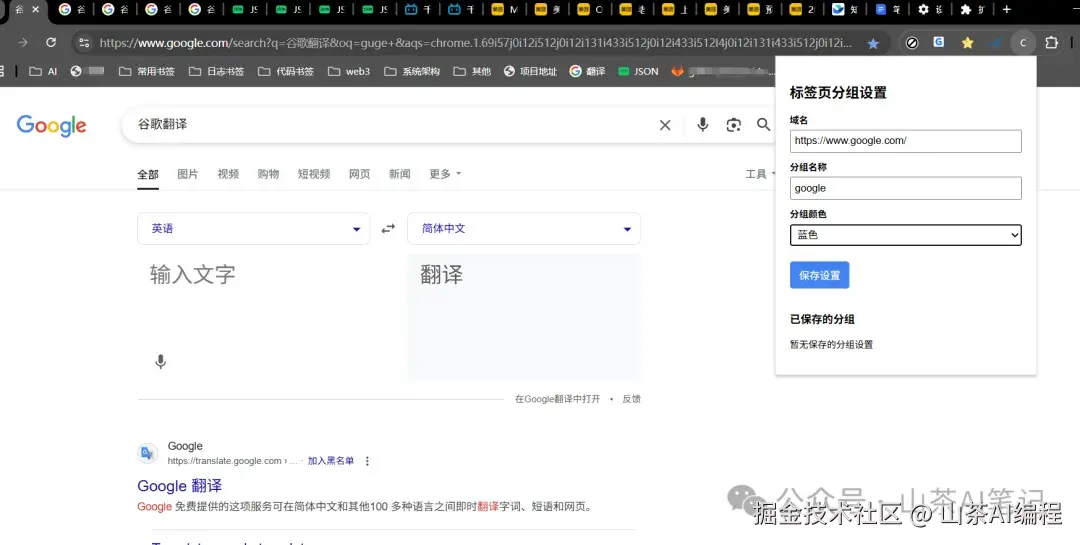Switch to the puzzle-piece Extensions tab
The width and height of the screenshot is (1080, 545).
pyautogui.click(x=973, y=10)
